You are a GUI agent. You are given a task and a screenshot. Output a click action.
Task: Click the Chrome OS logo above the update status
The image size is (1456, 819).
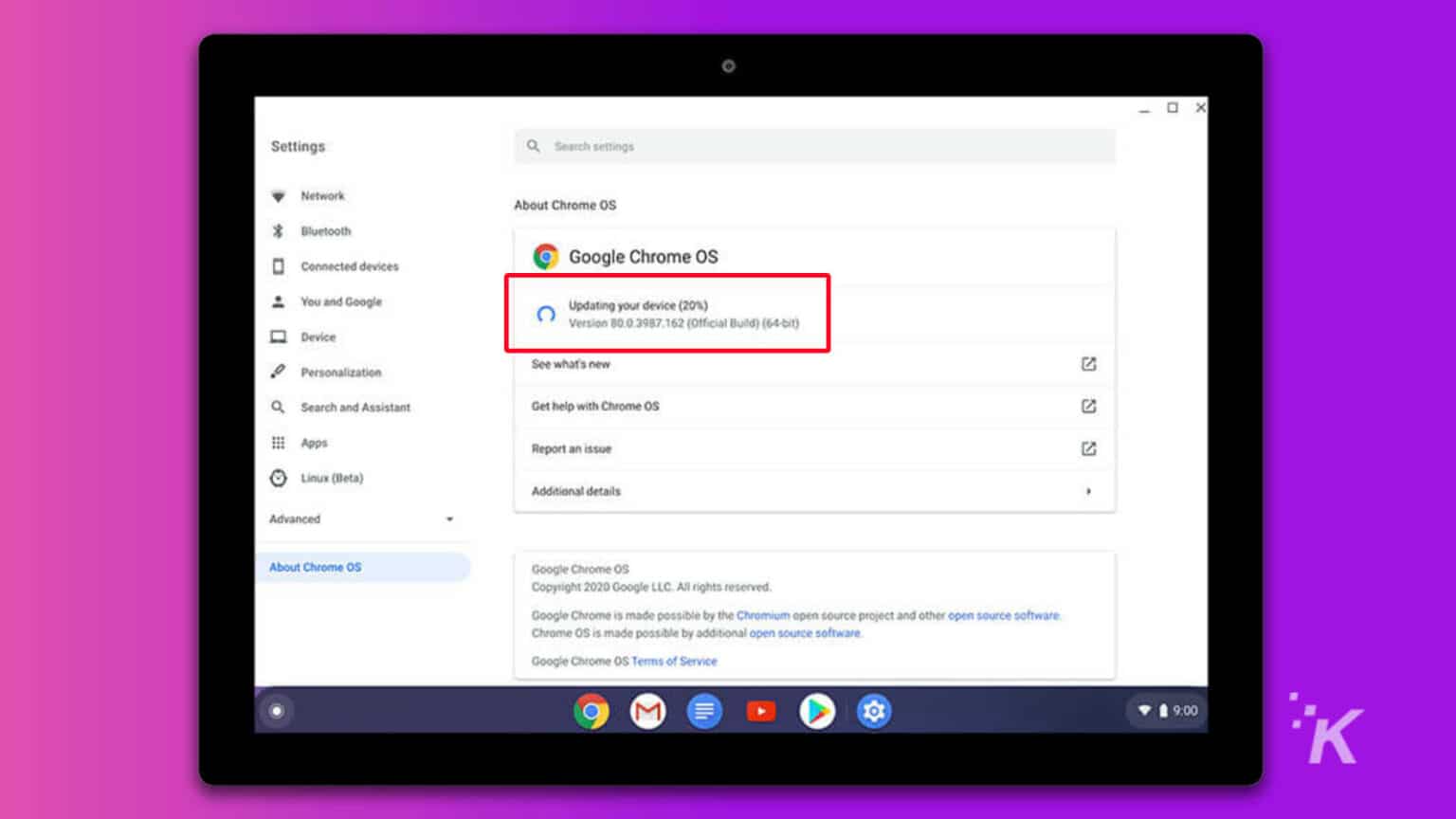[x=546, y=256]
